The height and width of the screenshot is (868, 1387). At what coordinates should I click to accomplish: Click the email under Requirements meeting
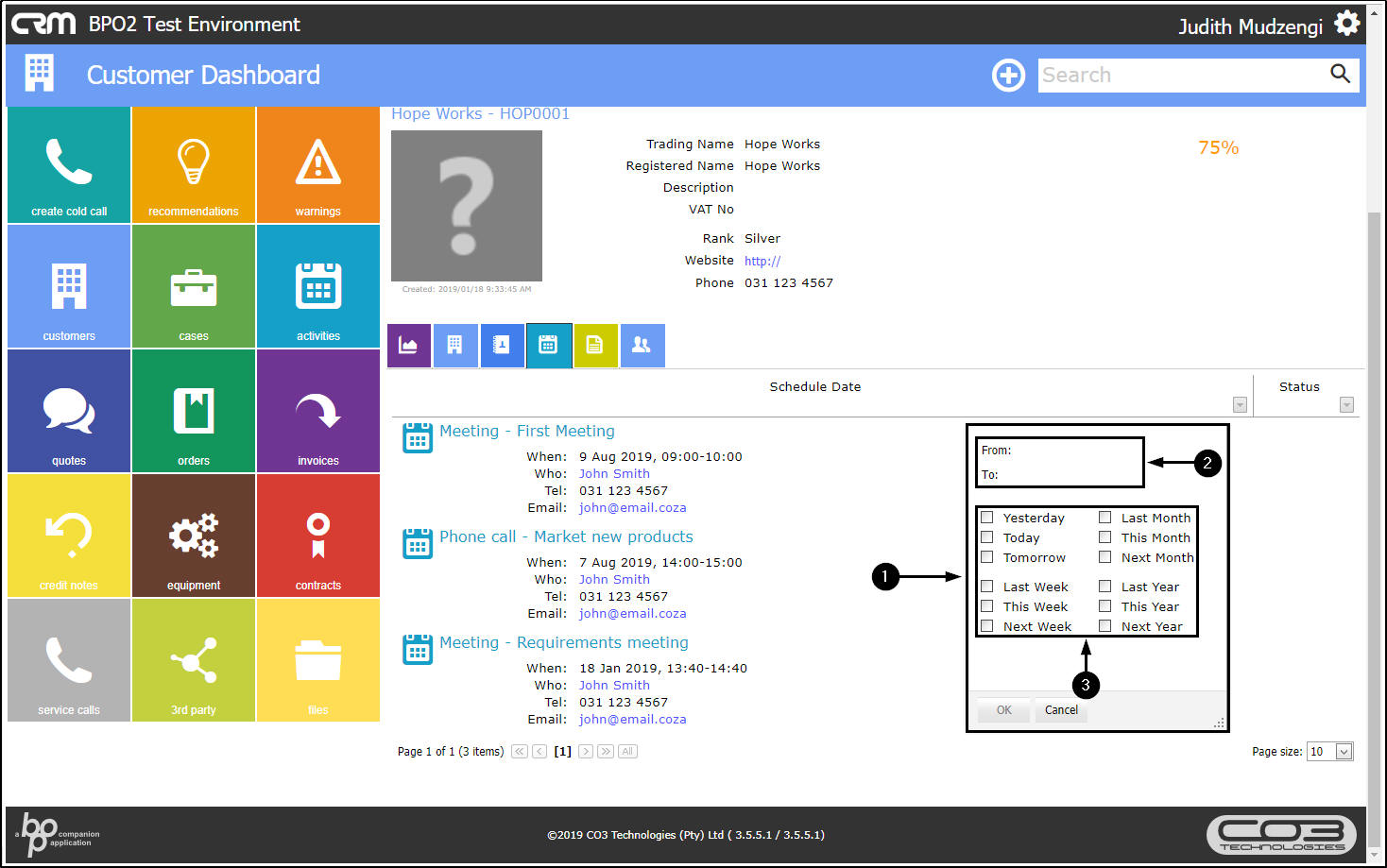point(633,720)
